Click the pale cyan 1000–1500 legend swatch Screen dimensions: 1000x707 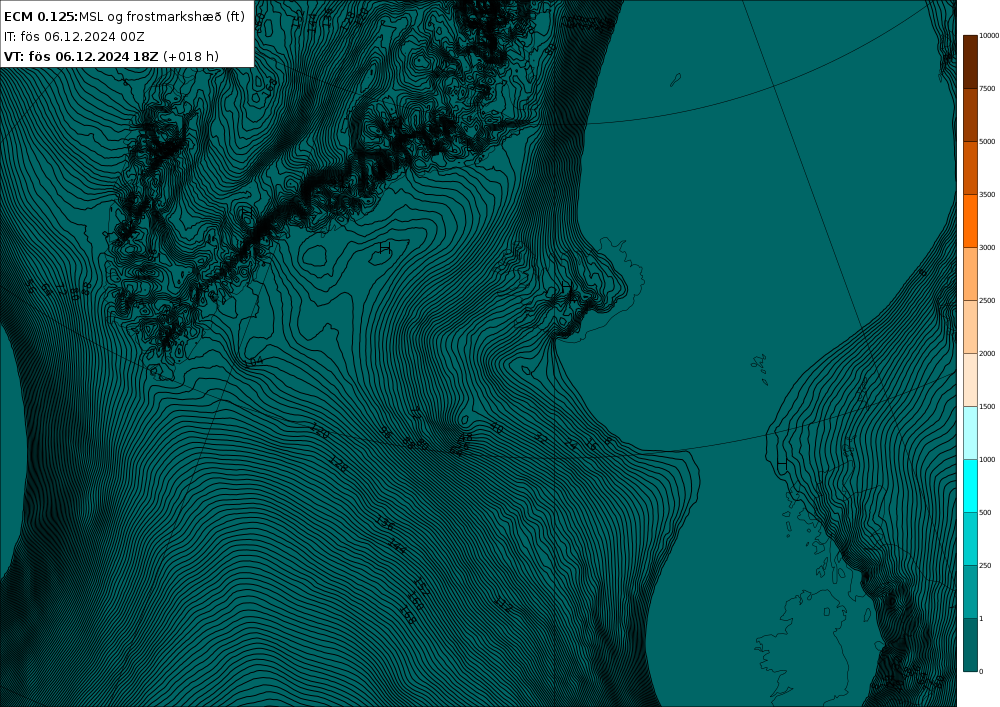[970, 433]
